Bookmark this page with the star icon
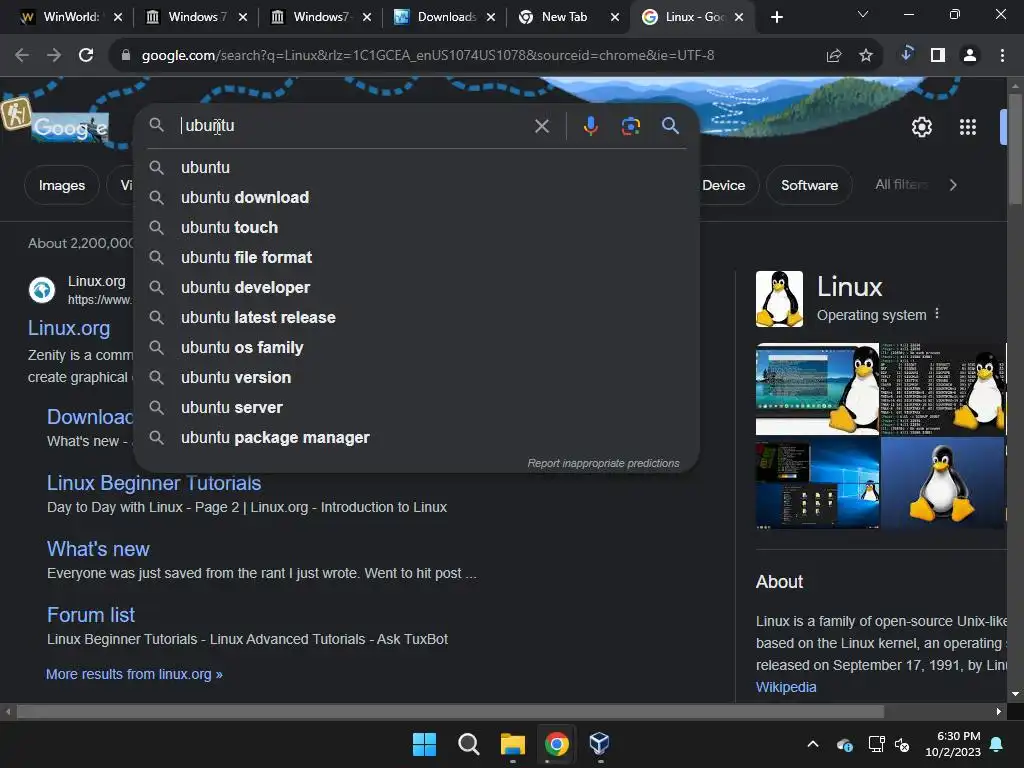This screenshot has height=768, width=1024. click(866, 56)
